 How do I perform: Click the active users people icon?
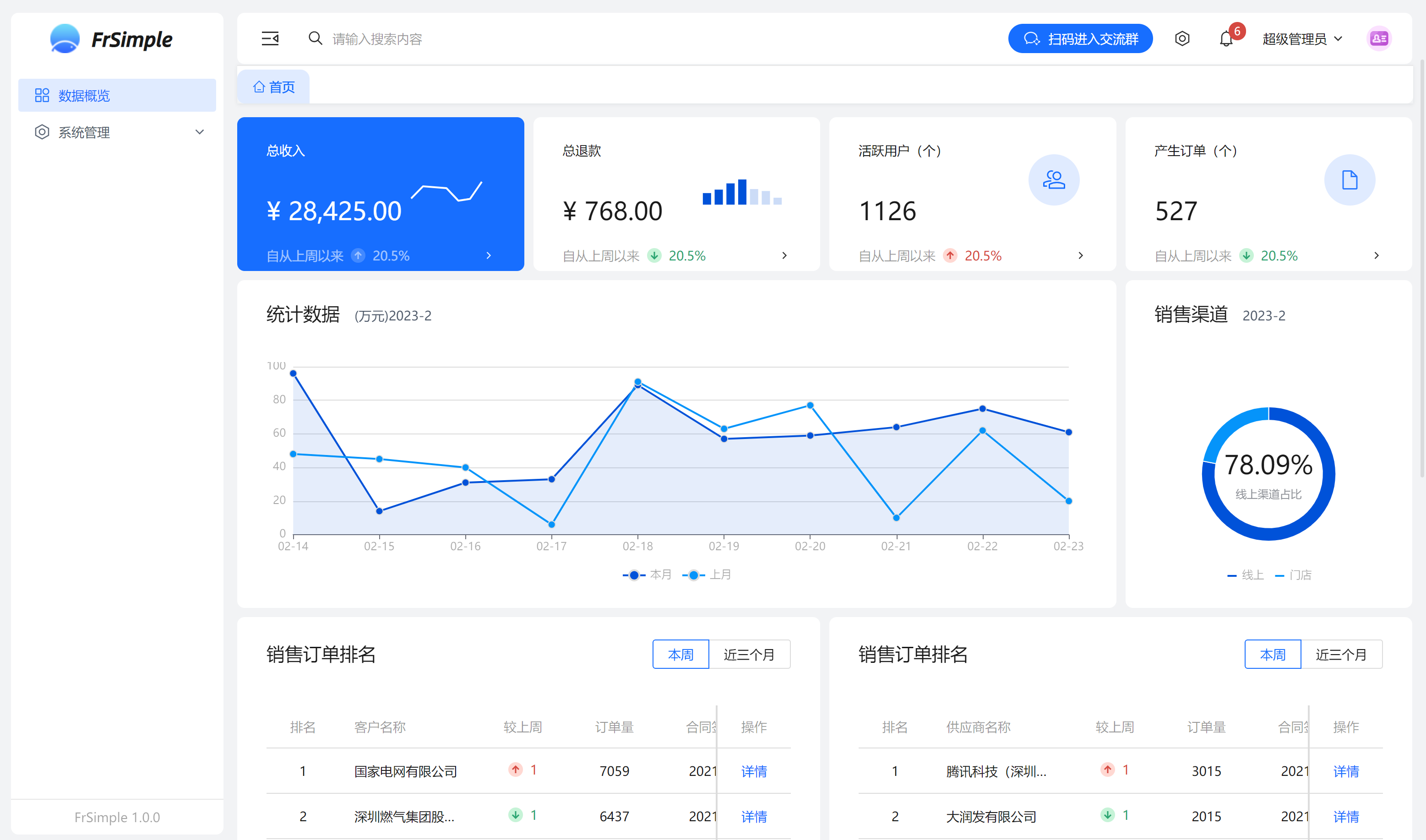(1054, 180)
